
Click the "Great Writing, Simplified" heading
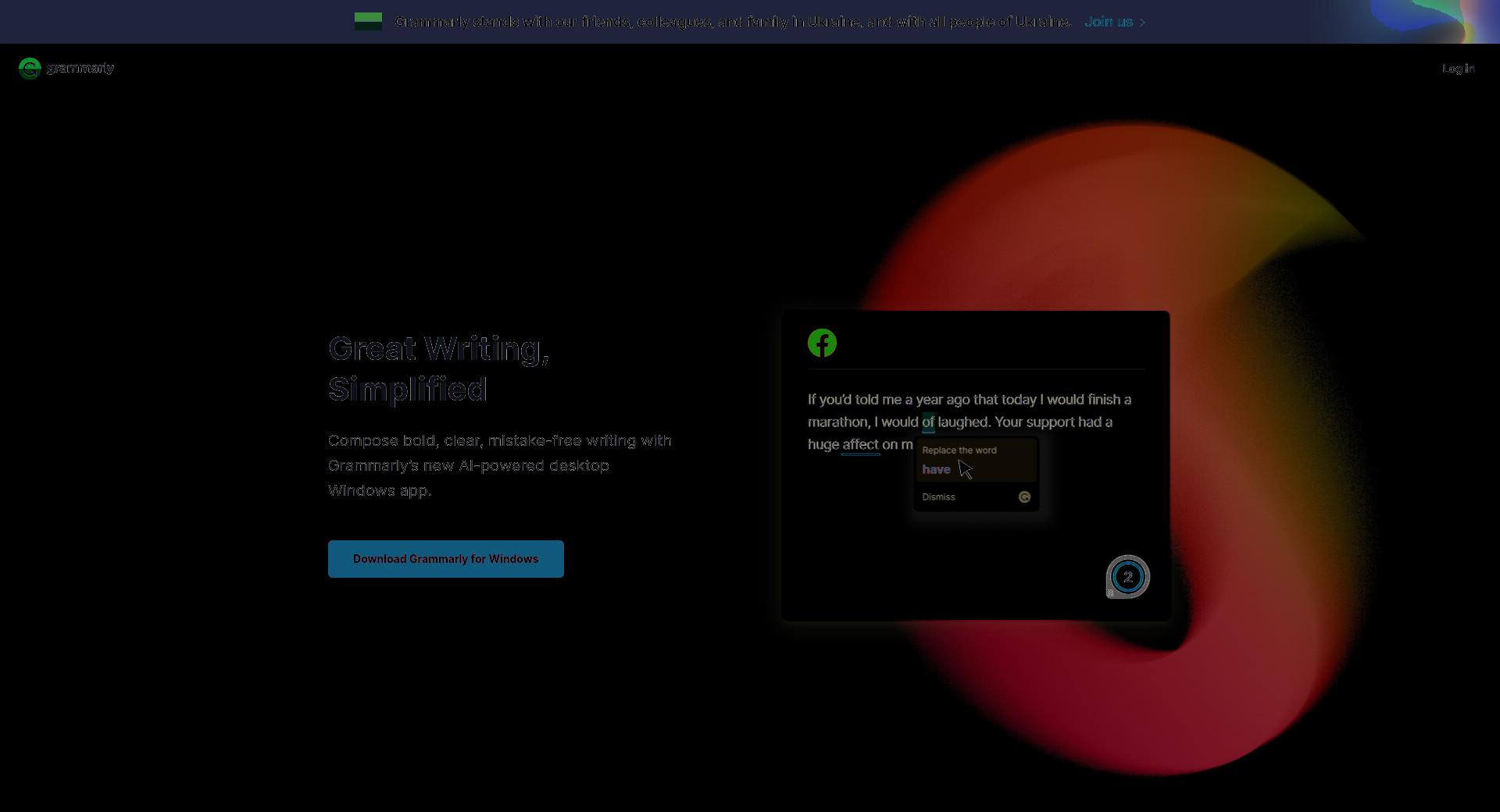[x=439, y=369]
